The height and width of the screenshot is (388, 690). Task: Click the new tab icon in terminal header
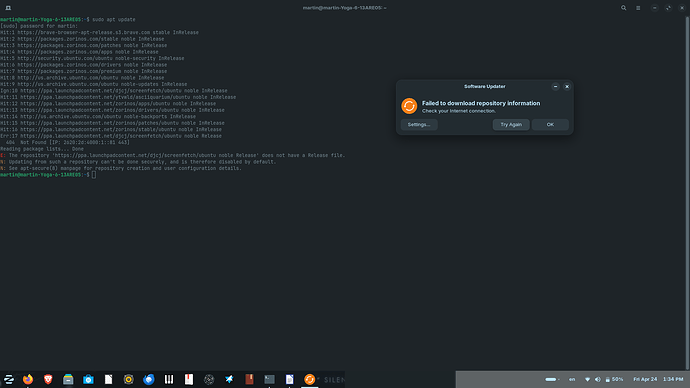[x=8, y=8]
